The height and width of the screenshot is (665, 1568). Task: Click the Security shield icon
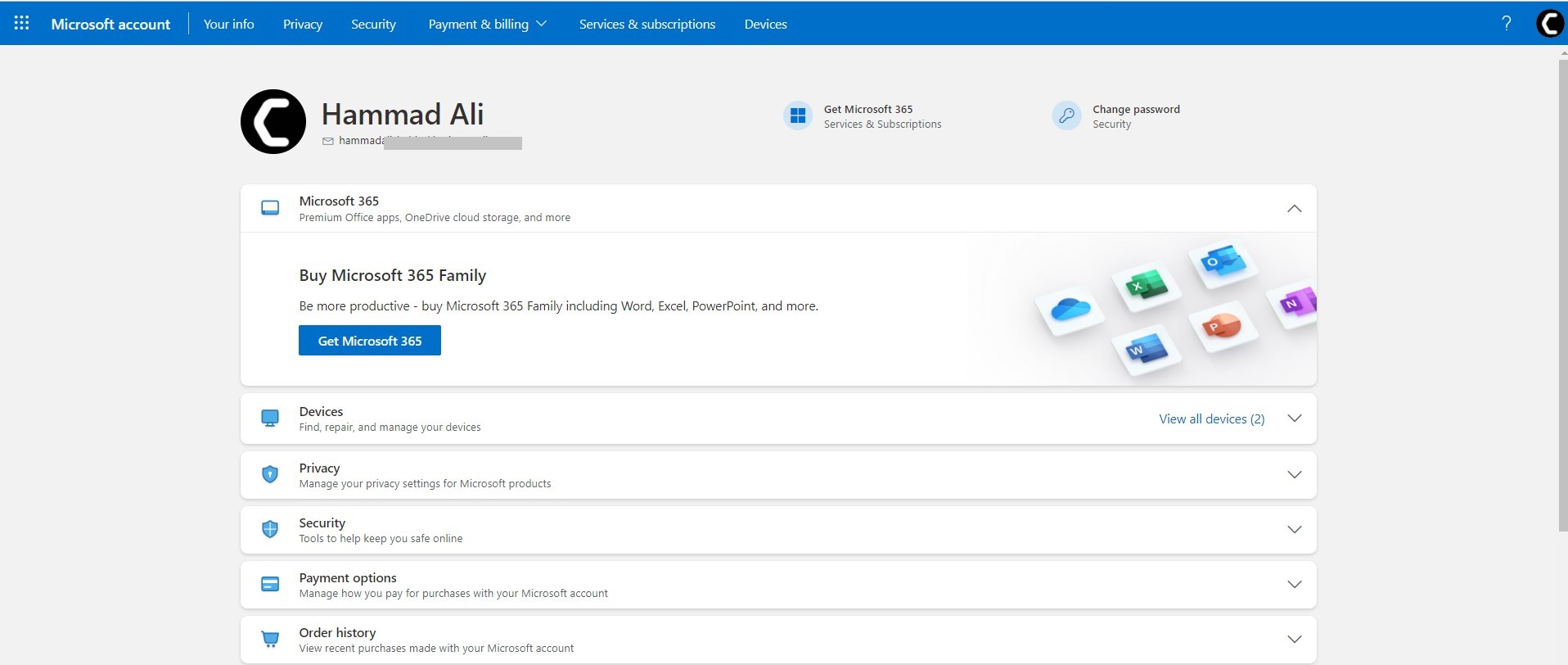coord(270,529)
